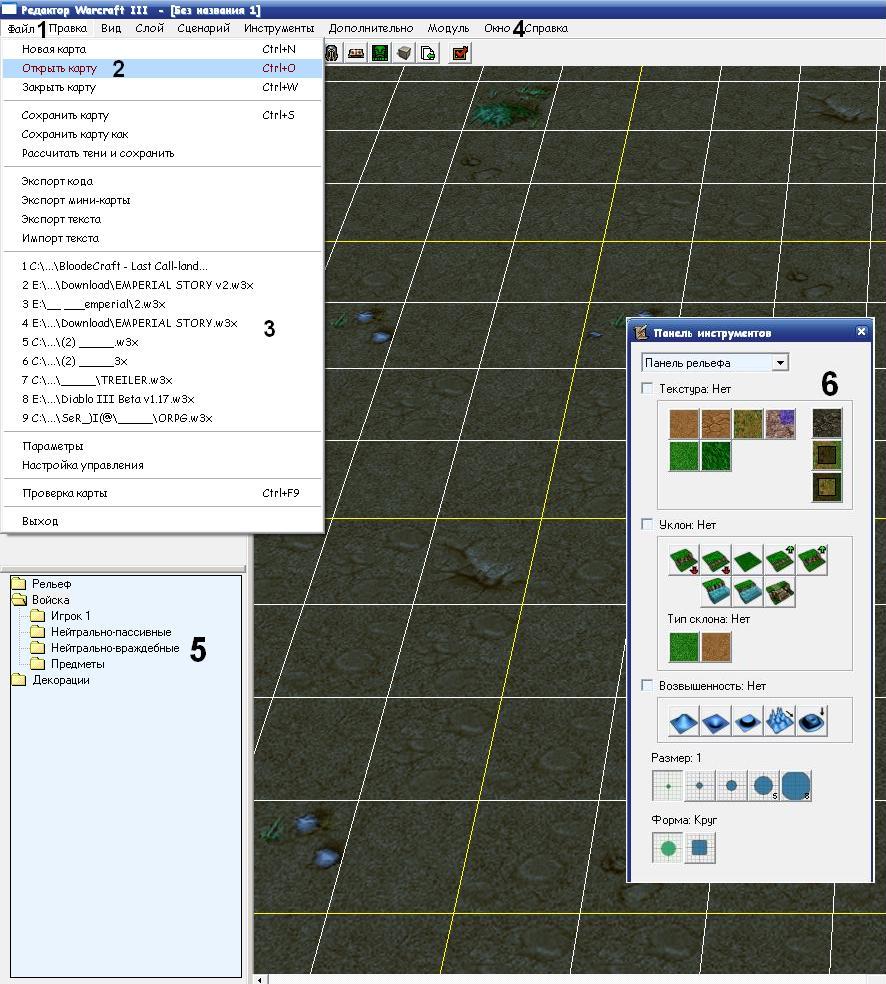Pick the grass cliff type swatch under Тип склона

(684, 647)
